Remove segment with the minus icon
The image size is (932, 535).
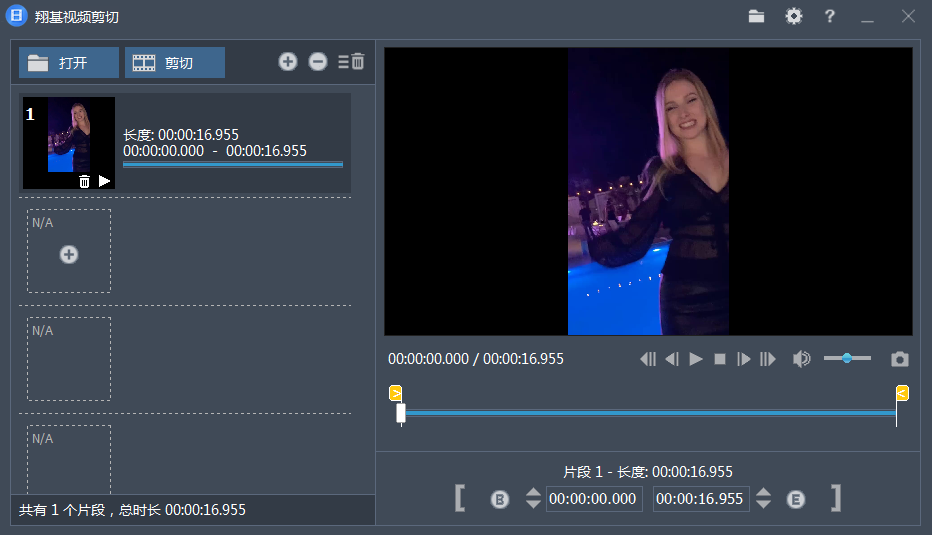tap(318, 62)
